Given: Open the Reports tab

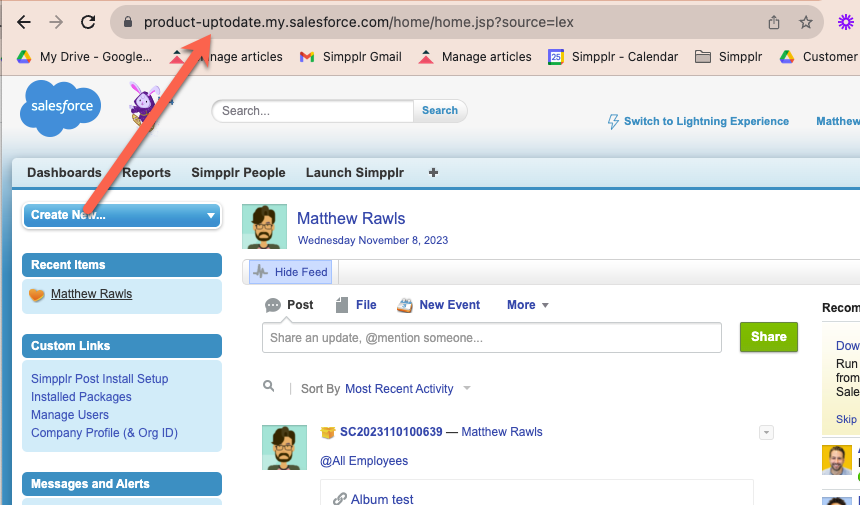Looking at the screenshot, I should 146,173.
